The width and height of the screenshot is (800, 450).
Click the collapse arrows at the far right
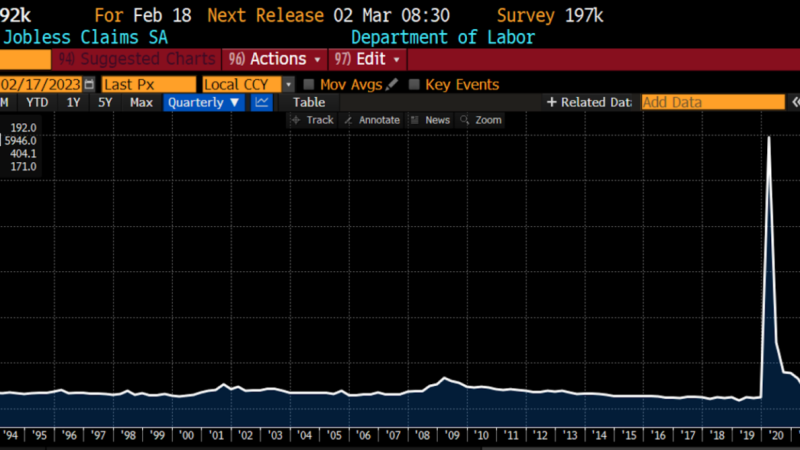795,102
